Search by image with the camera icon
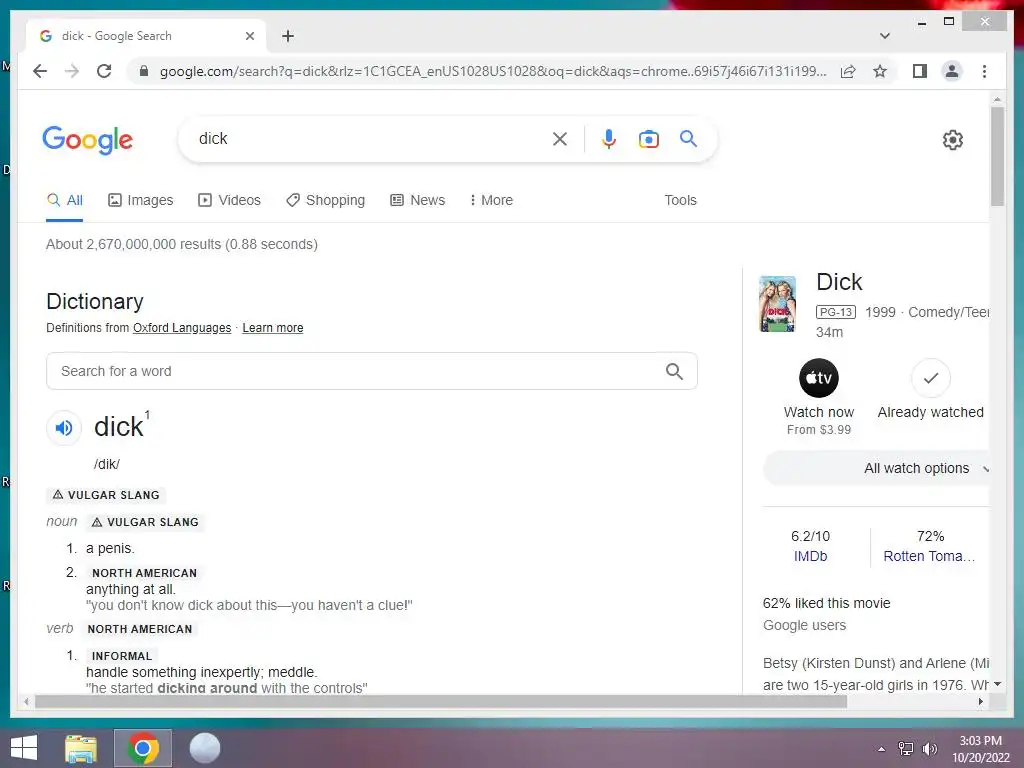 (x=648, y=139)
